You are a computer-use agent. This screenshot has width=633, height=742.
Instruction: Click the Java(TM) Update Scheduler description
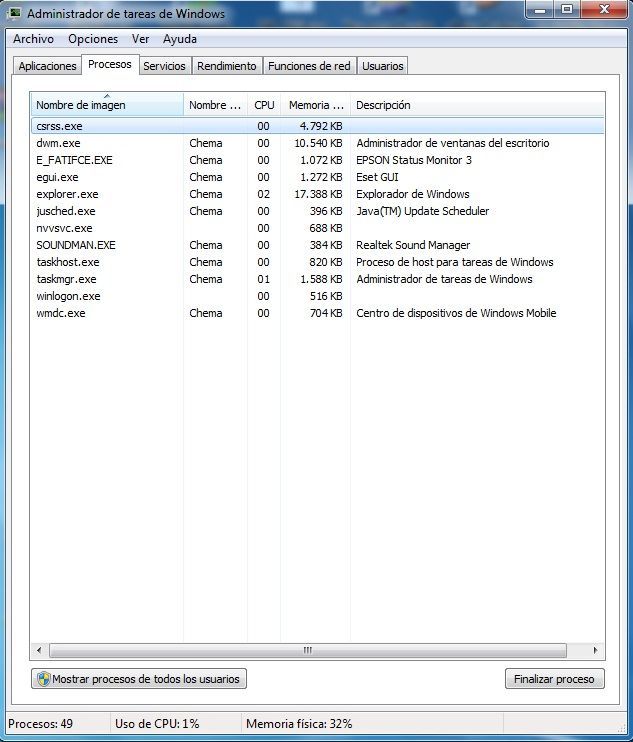(422, 211)
